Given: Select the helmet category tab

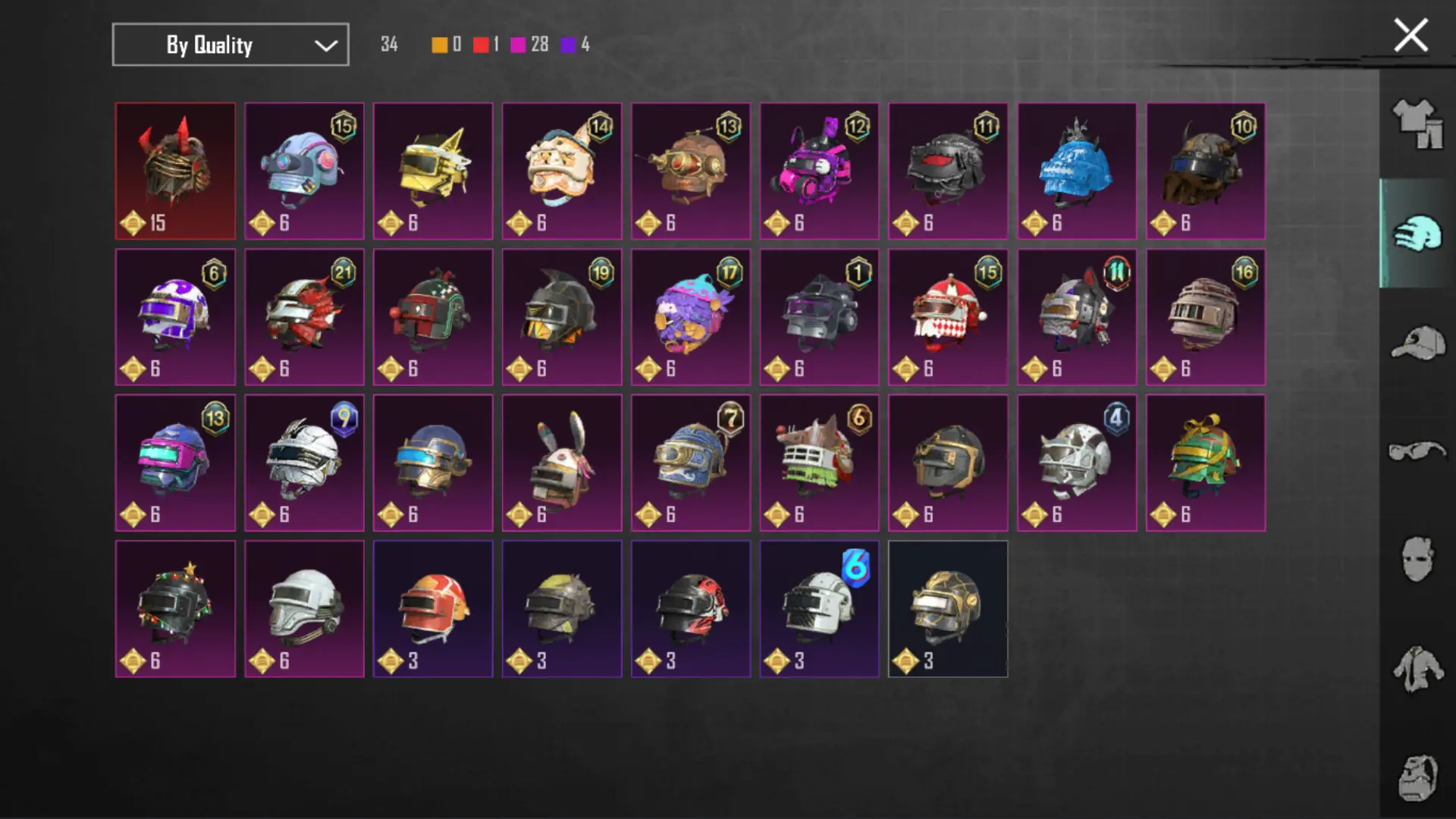Looking at the screenshot, I should [1417, 234].
